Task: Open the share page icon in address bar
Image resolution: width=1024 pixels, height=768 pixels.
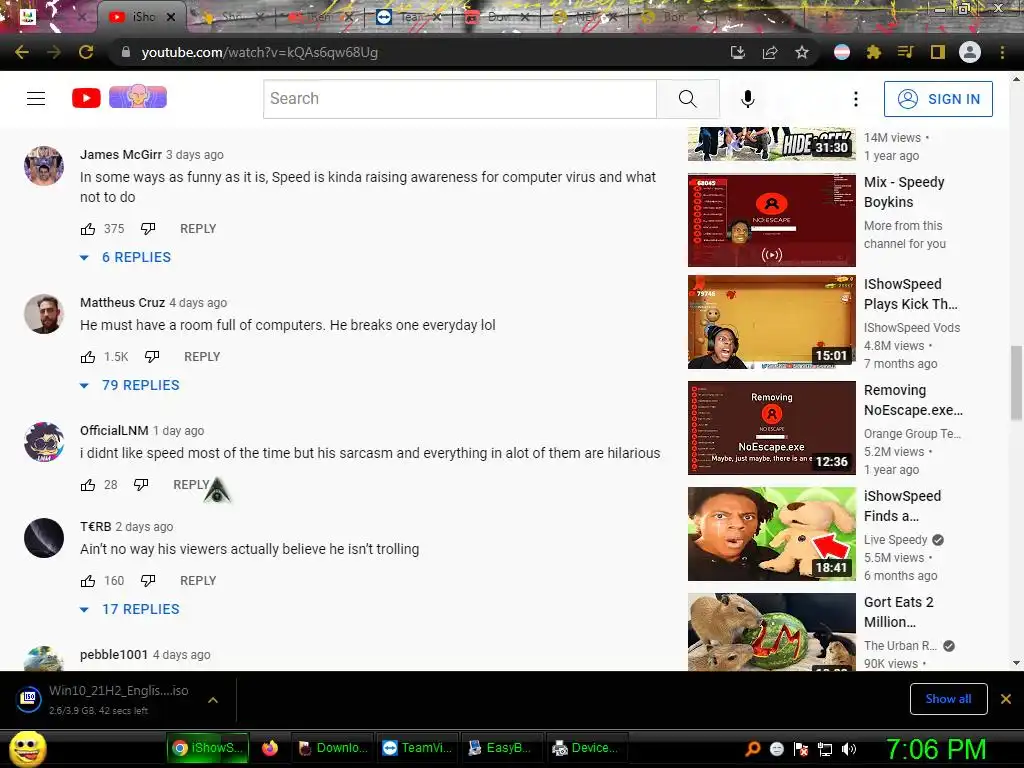Action: point(770,52)
